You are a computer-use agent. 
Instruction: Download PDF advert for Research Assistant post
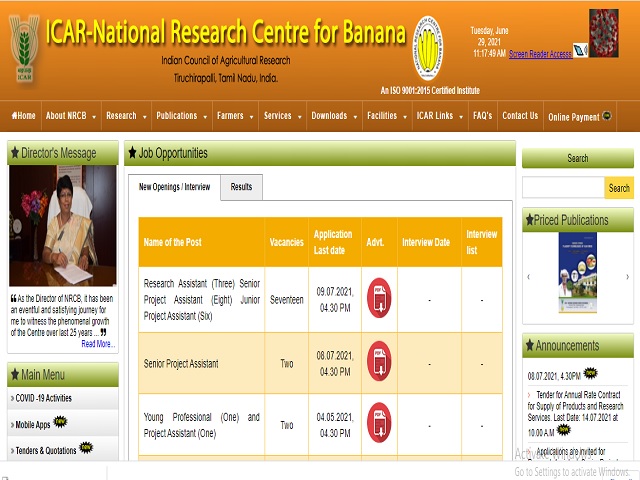coord(379,298)
